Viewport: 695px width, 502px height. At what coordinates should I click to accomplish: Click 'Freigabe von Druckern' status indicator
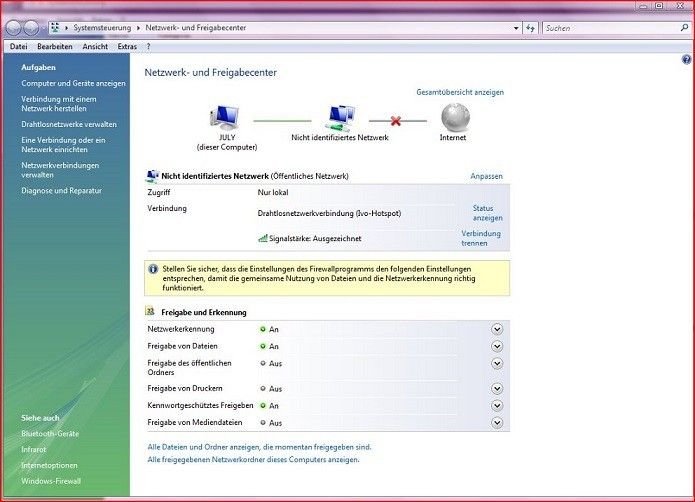[x=263, y=389]
